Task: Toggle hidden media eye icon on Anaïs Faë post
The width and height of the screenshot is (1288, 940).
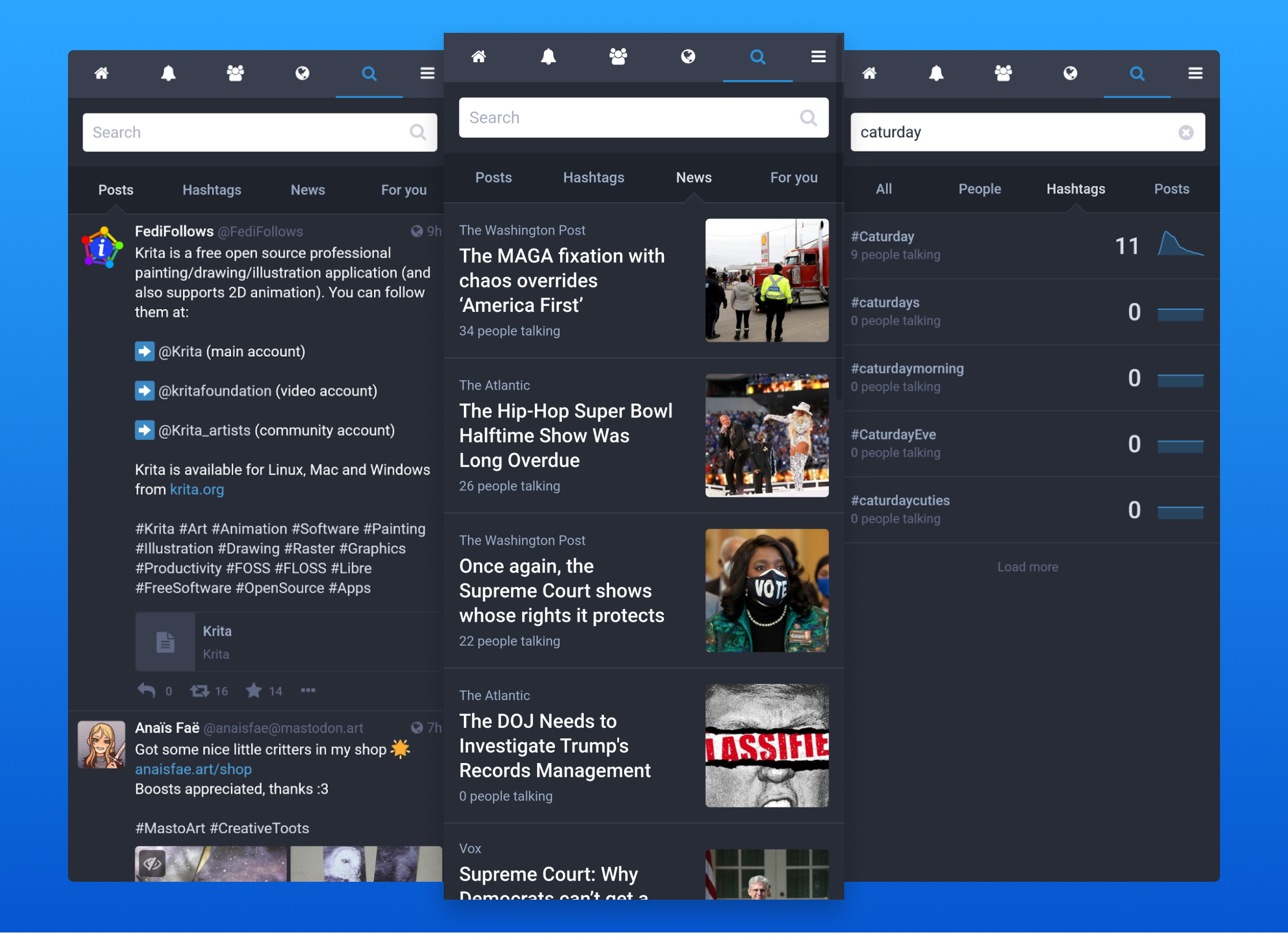Action: pyautogui.click(x=152, y=863)
